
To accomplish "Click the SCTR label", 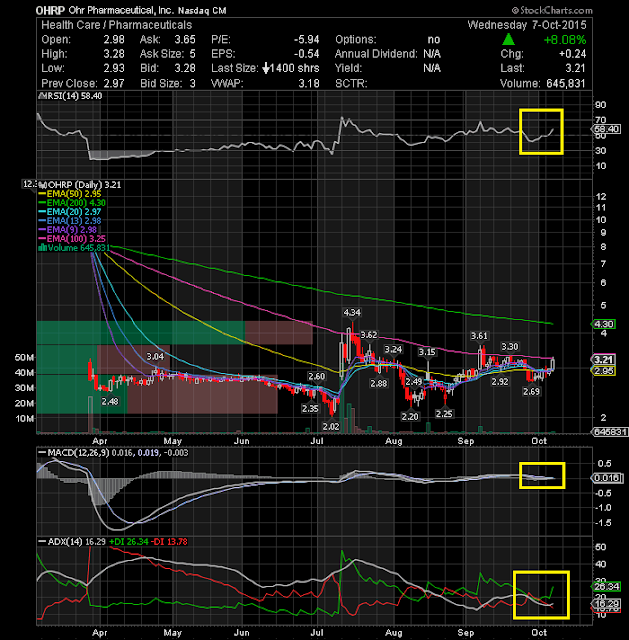I will 351,83.
